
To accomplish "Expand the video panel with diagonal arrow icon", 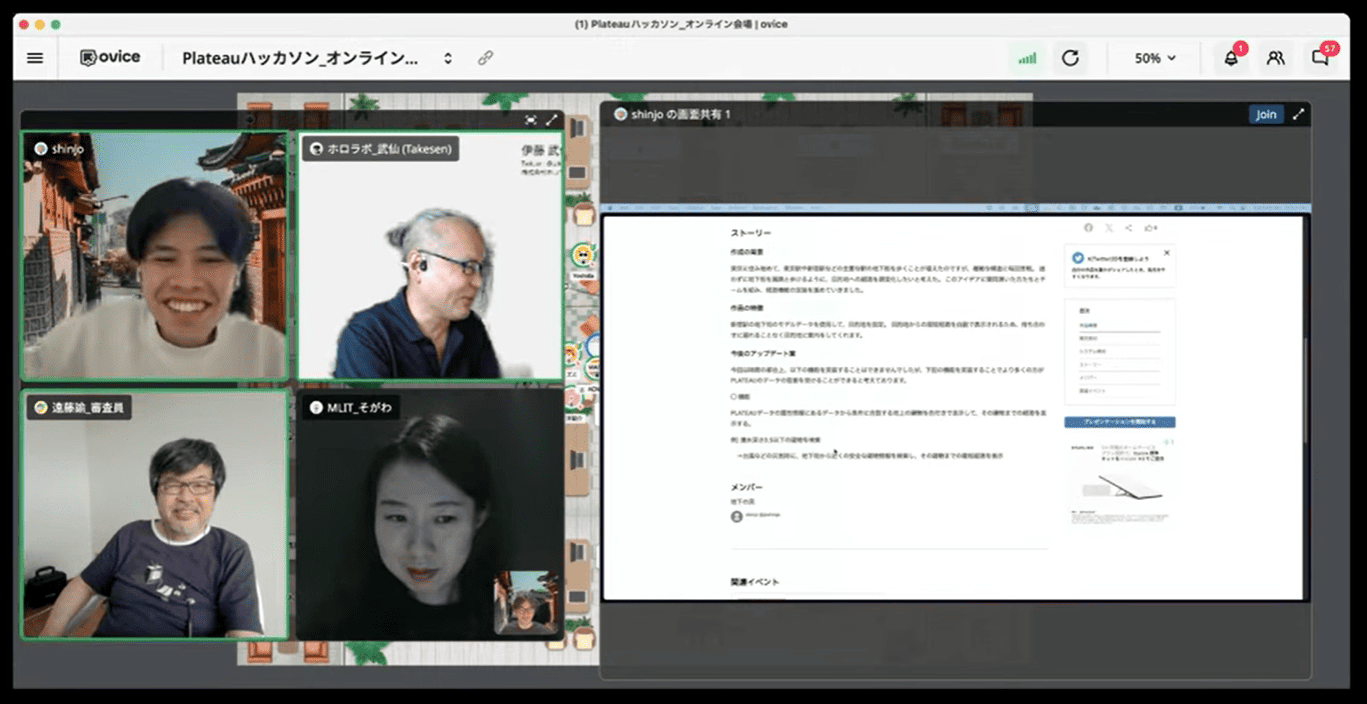I will pyautogui.click(x=551, y=120).
